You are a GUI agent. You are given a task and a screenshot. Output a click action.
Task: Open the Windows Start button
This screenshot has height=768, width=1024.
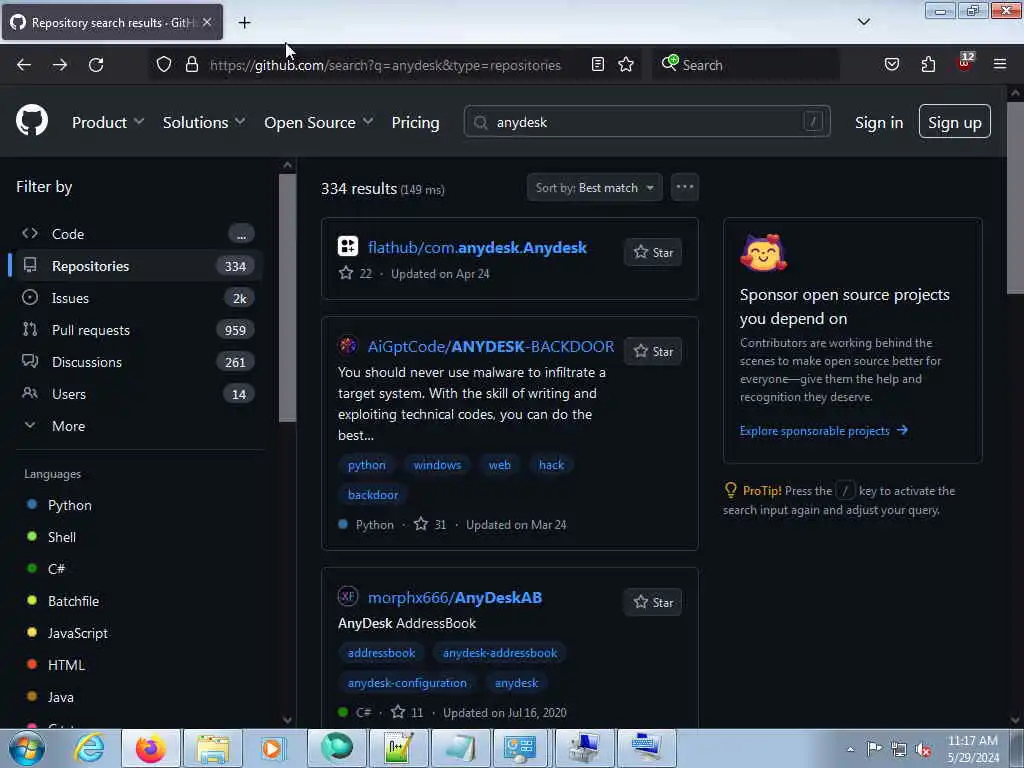tap(27, 748)
